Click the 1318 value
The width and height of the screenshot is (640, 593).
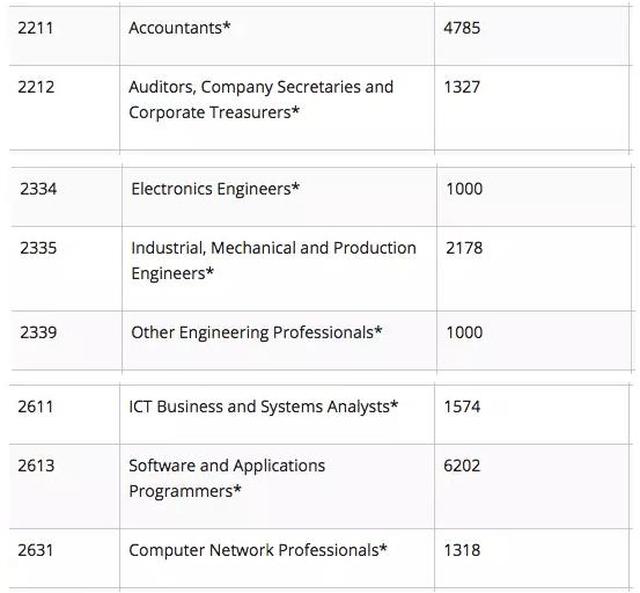click(x=462, y=551)
